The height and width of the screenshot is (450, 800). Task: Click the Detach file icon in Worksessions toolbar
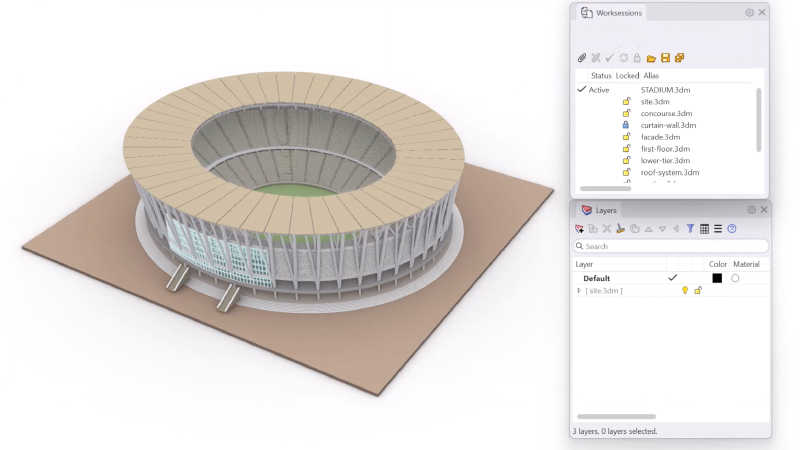[595, 58]
